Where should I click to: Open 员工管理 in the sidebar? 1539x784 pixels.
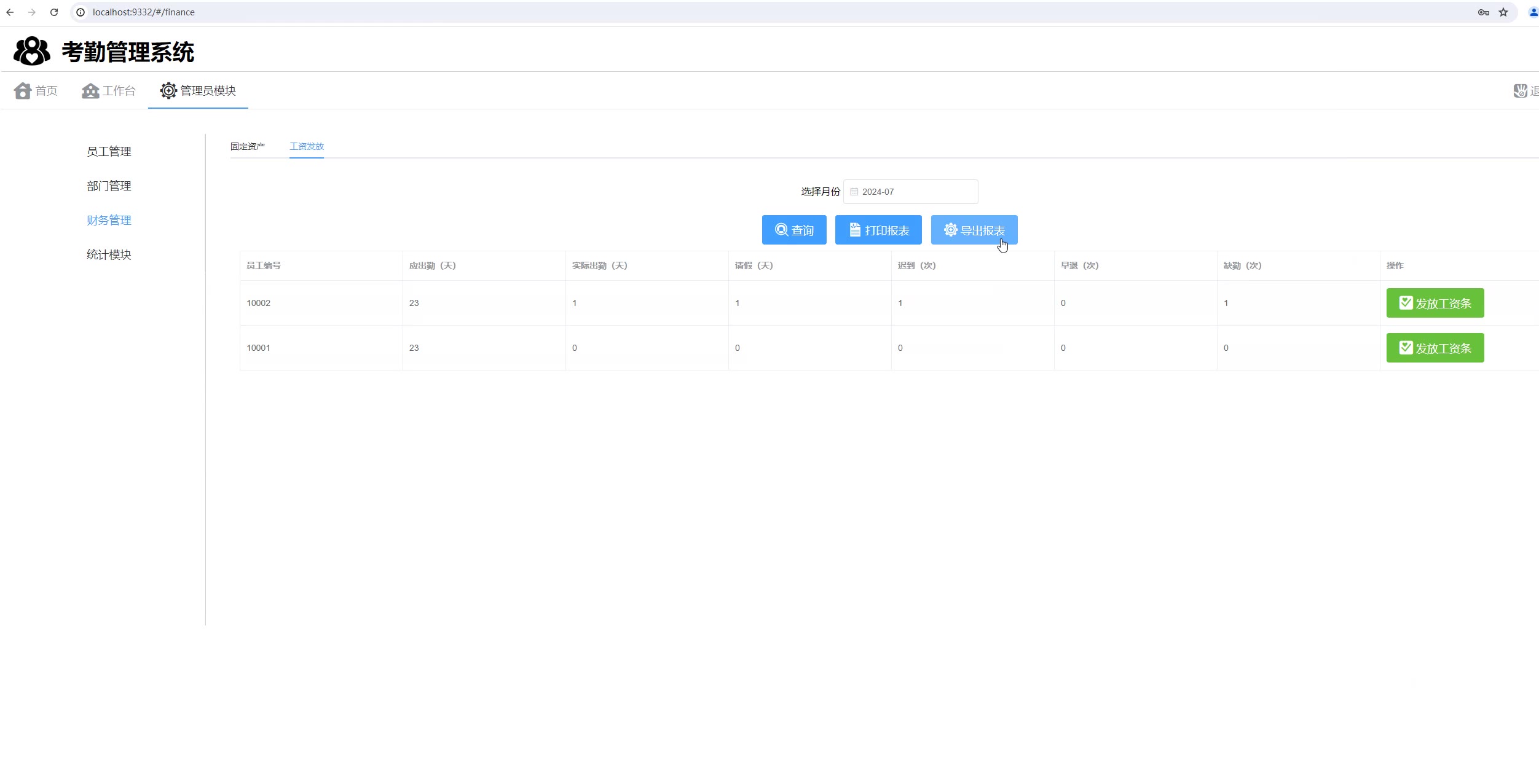coord(109,151)
